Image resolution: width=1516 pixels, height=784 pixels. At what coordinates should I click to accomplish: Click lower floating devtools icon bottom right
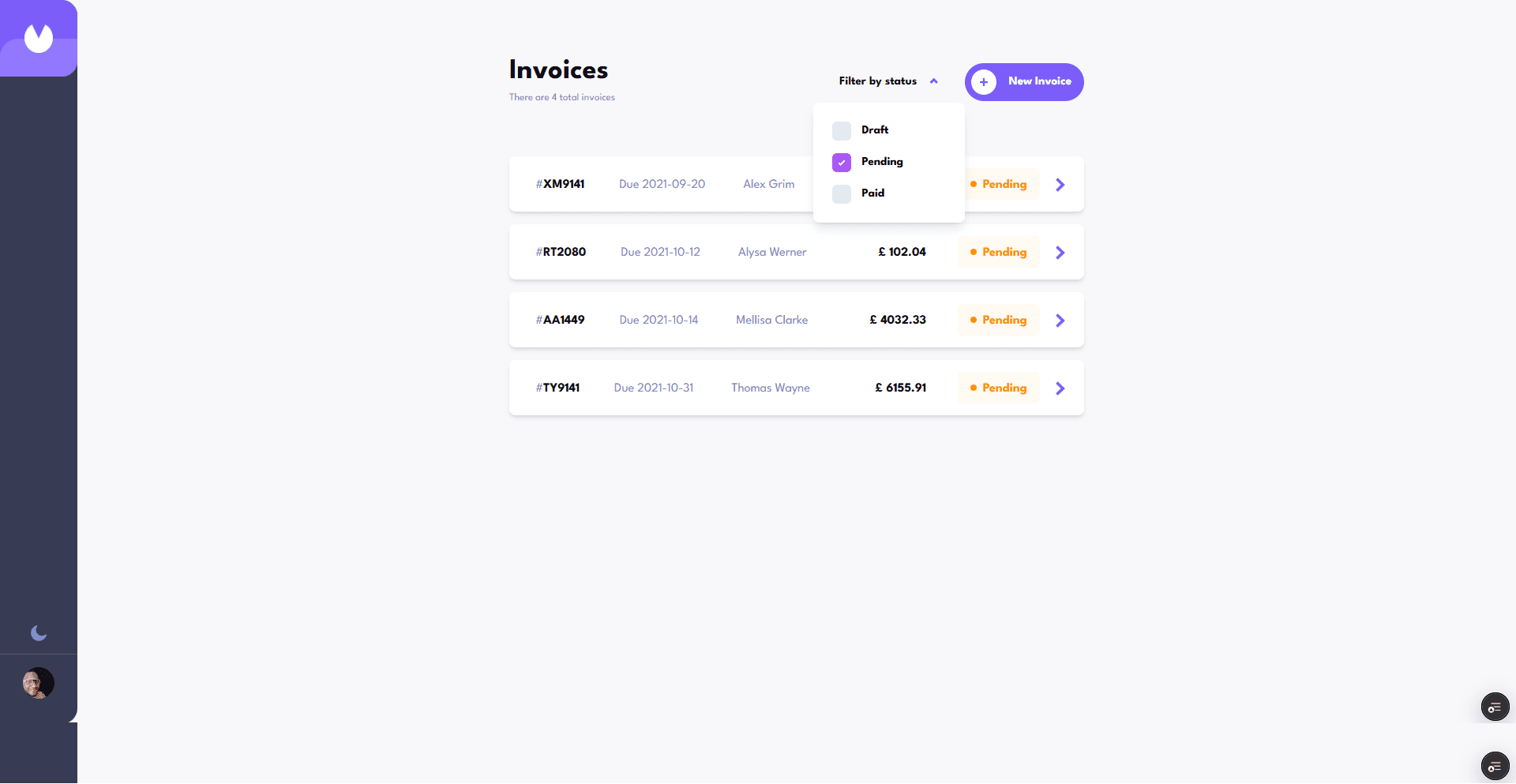click(x=1494, y=767)
